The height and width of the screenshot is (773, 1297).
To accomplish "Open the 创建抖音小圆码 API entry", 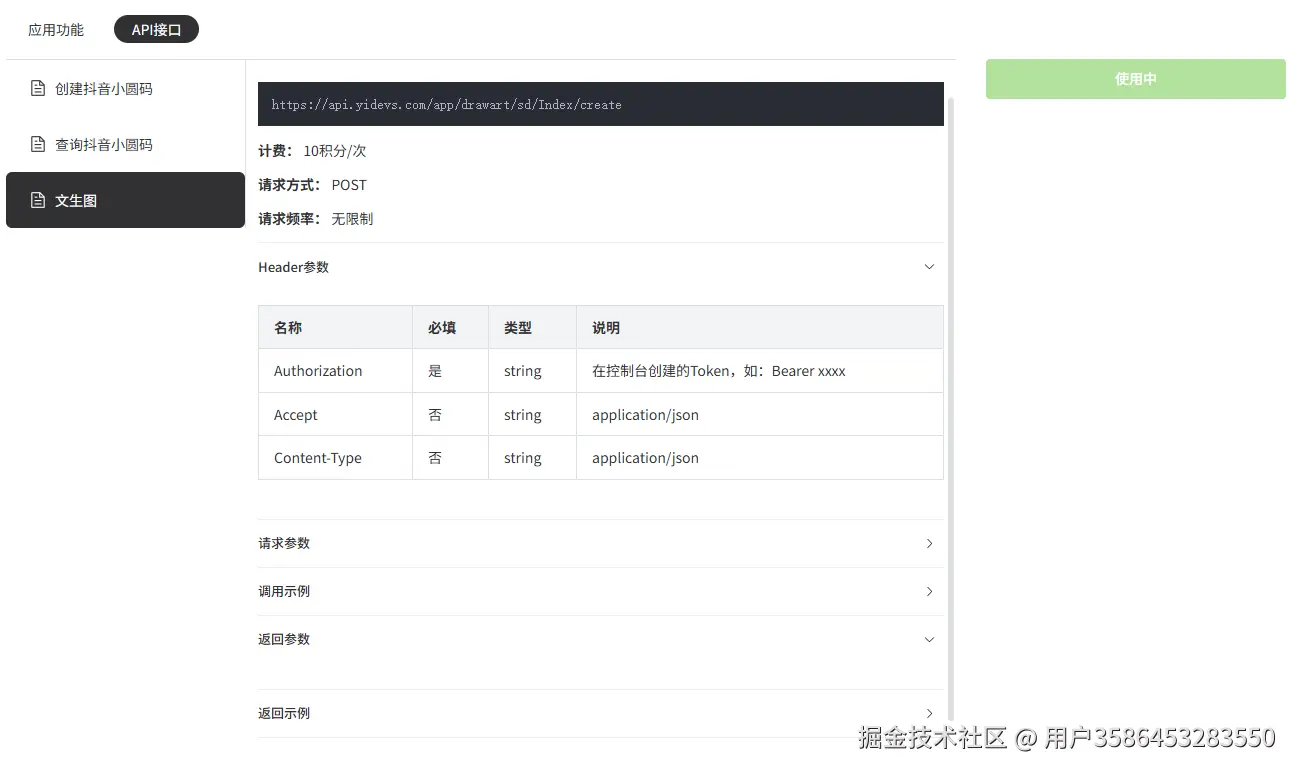I will 125,88.
